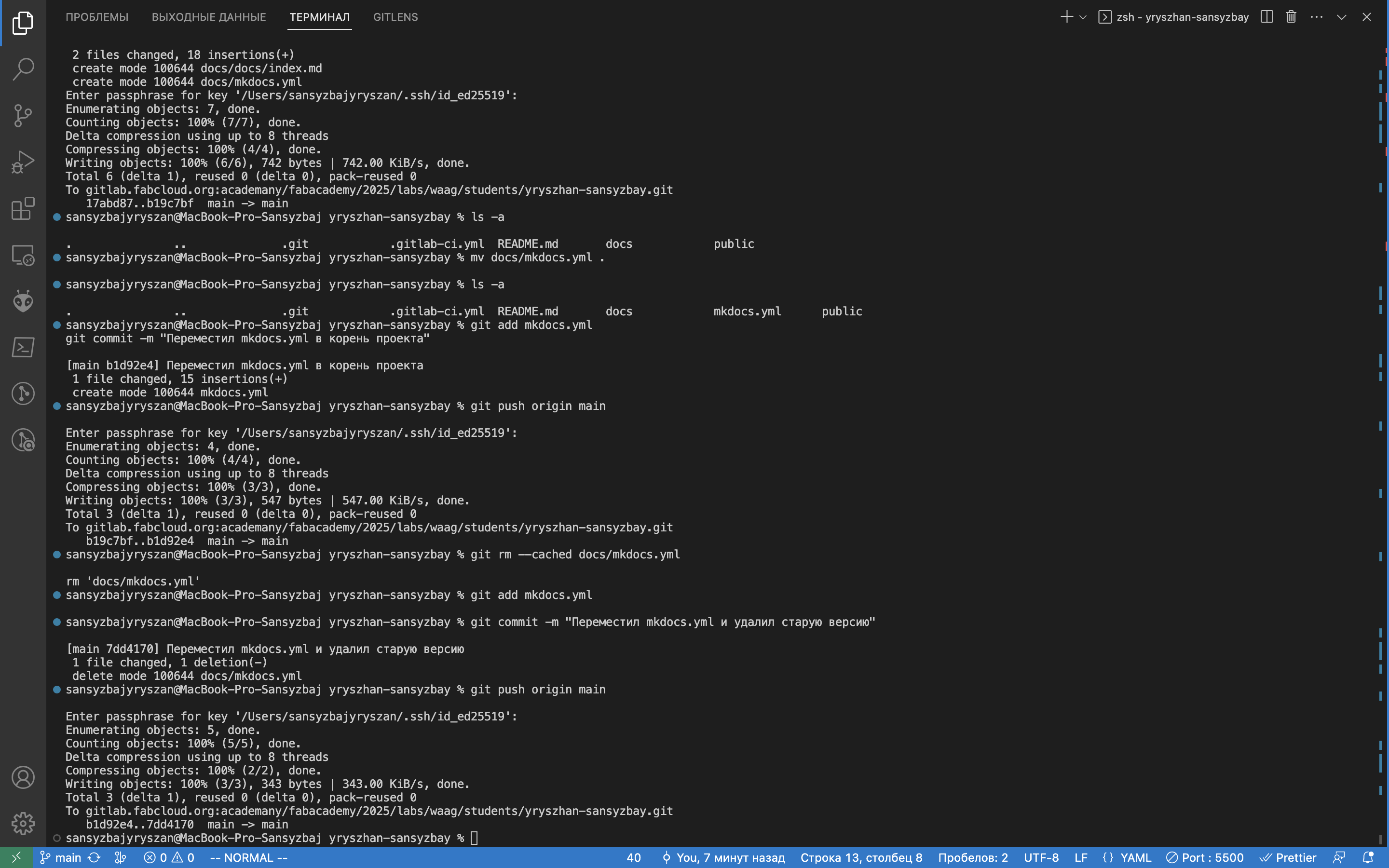Open Run and Debug view icon

tap(23, 162)
